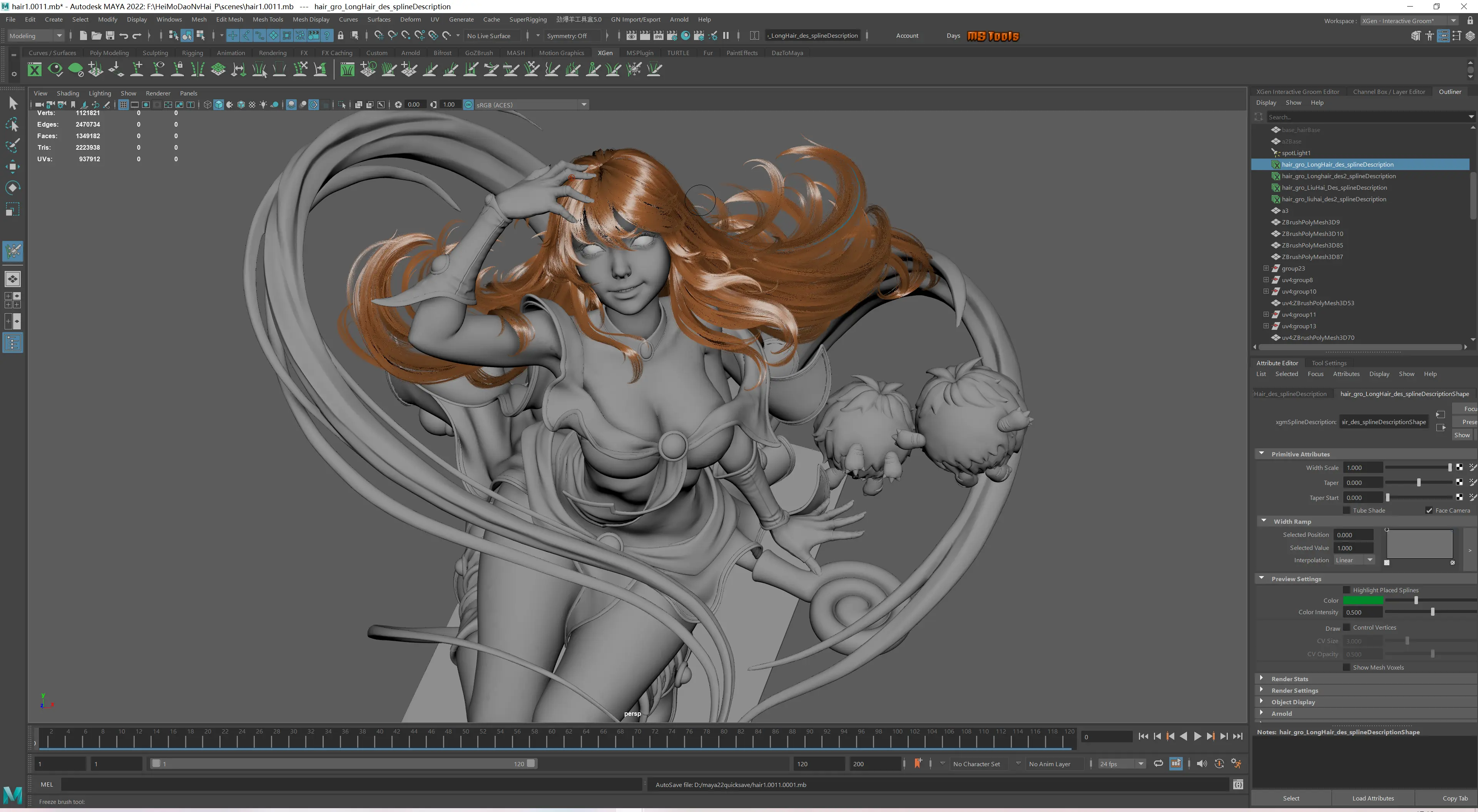The width and height of the screenshot is (1478, 812).
Task: Select the Lasso tool in toolbox
Action: coord(13,125)
